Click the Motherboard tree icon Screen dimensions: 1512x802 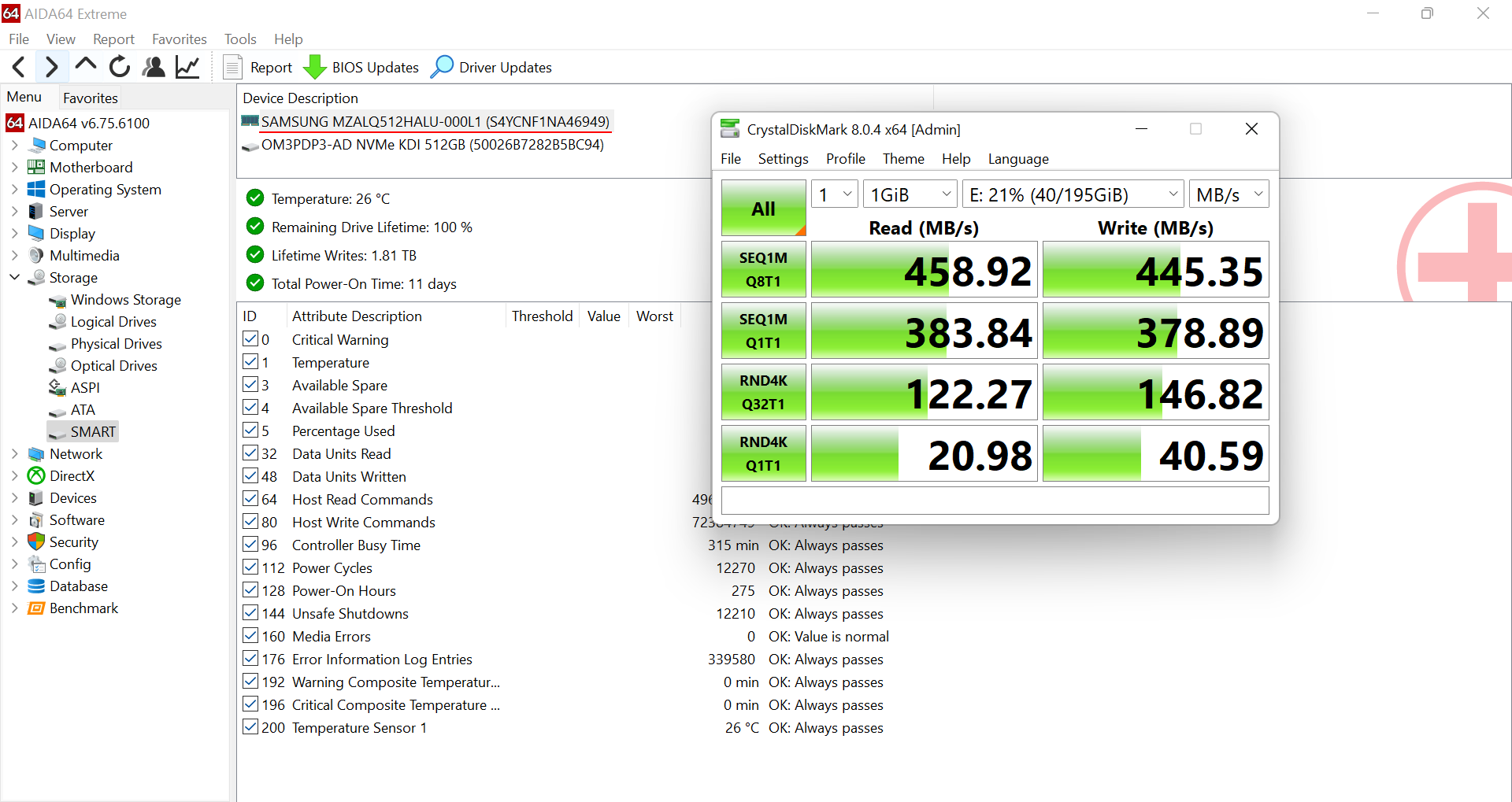36,167
